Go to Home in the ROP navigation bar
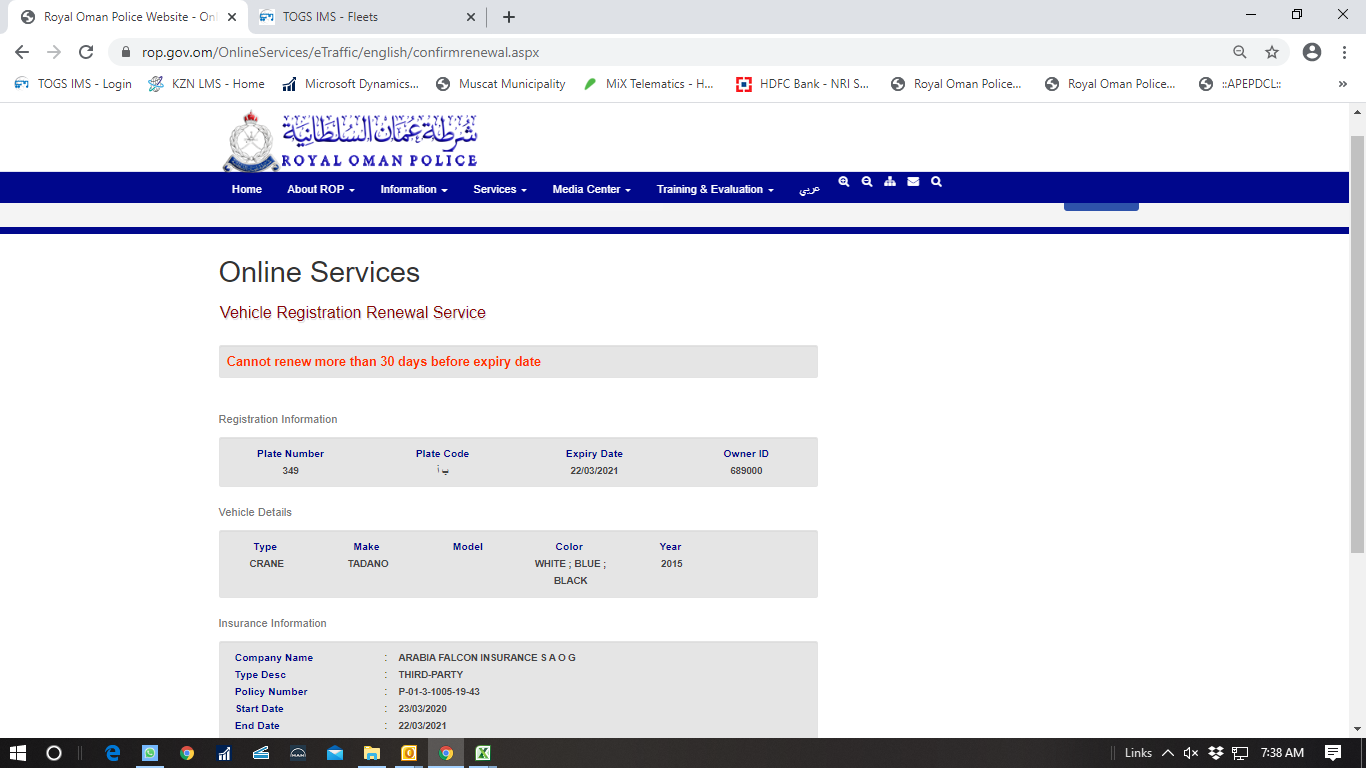 click(246, 189)
